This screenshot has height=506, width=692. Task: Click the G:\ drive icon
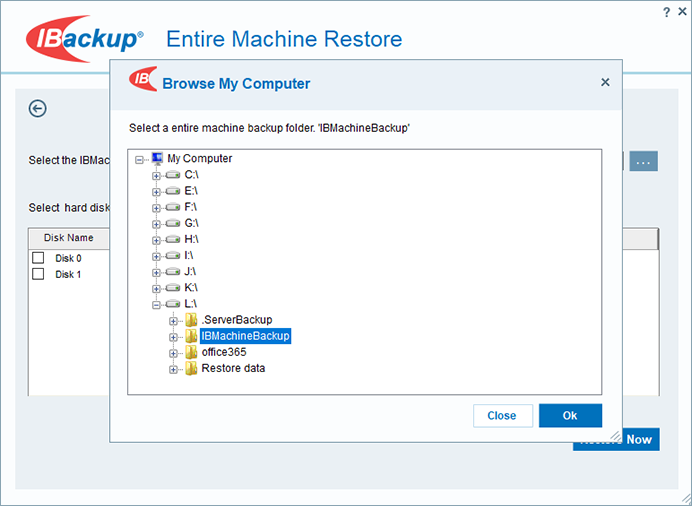pyautogui.click(x=173, y=223)
